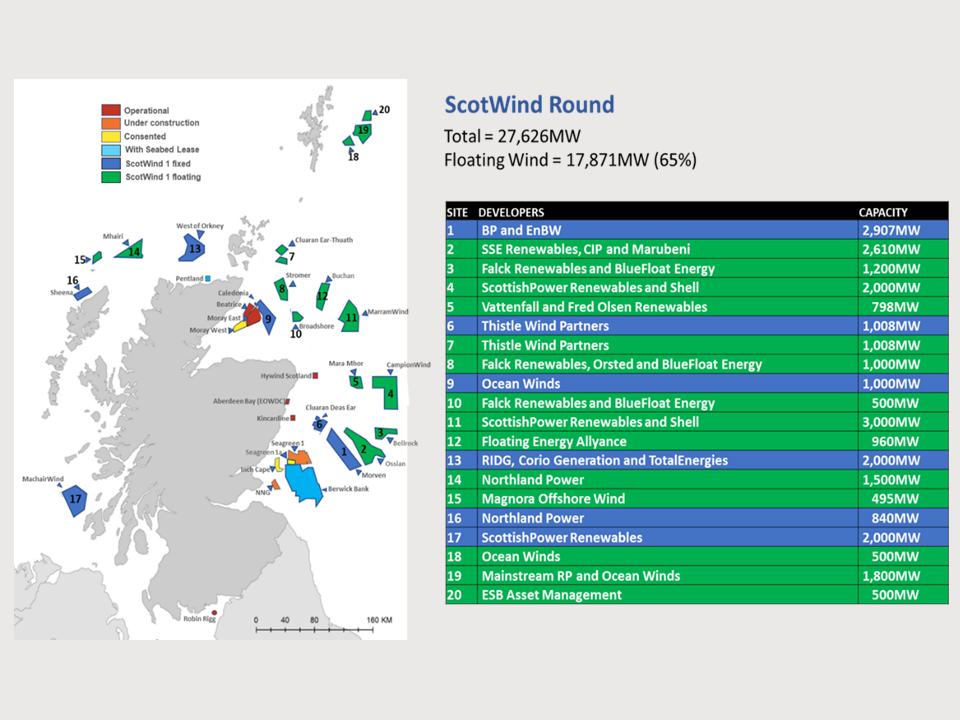This screenshot has width=960, height=720.
Task: Click the 798MW capacity cell
Action: pyautogui.click(x=903, y=307)
